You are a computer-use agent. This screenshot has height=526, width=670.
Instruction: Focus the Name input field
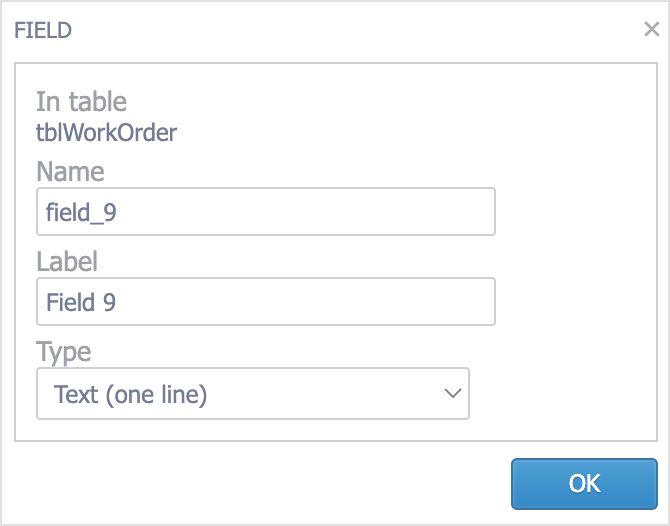(x=265, y=212)
